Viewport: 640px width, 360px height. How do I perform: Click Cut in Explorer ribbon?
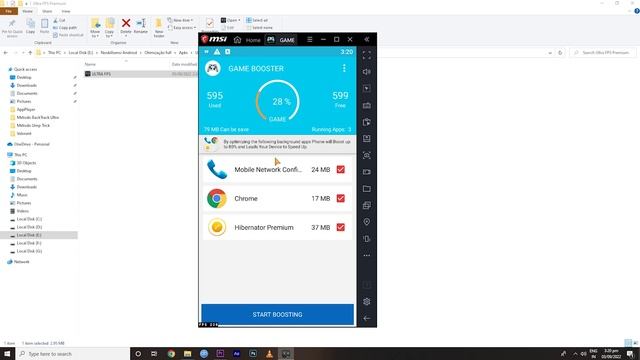pos(60,20)
